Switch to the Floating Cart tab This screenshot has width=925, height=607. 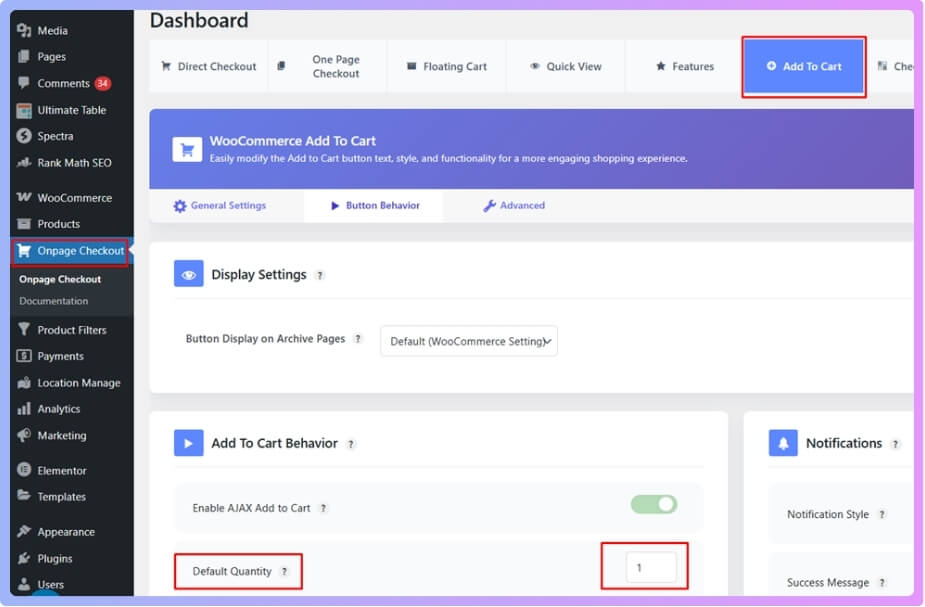tap(446, 67)
